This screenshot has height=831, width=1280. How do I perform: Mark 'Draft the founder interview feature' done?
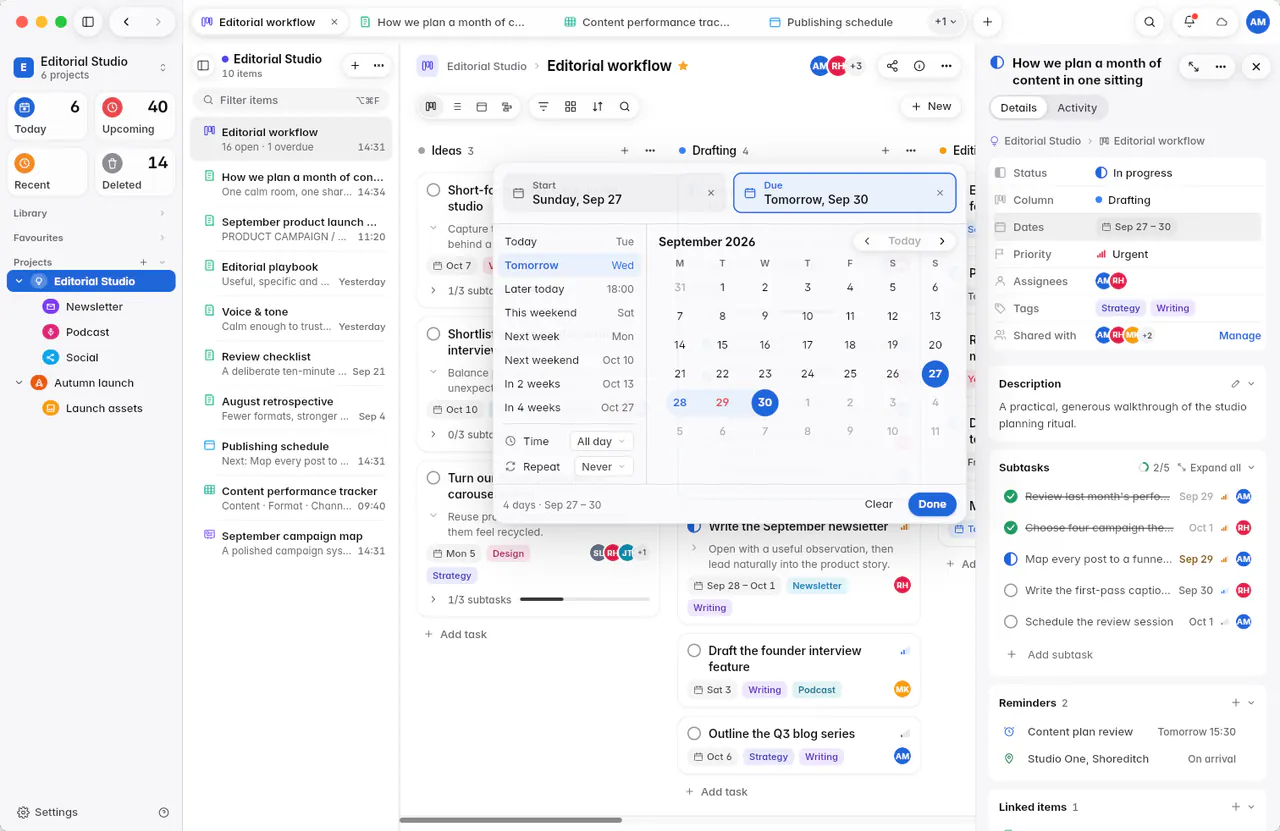click(694, 651)
